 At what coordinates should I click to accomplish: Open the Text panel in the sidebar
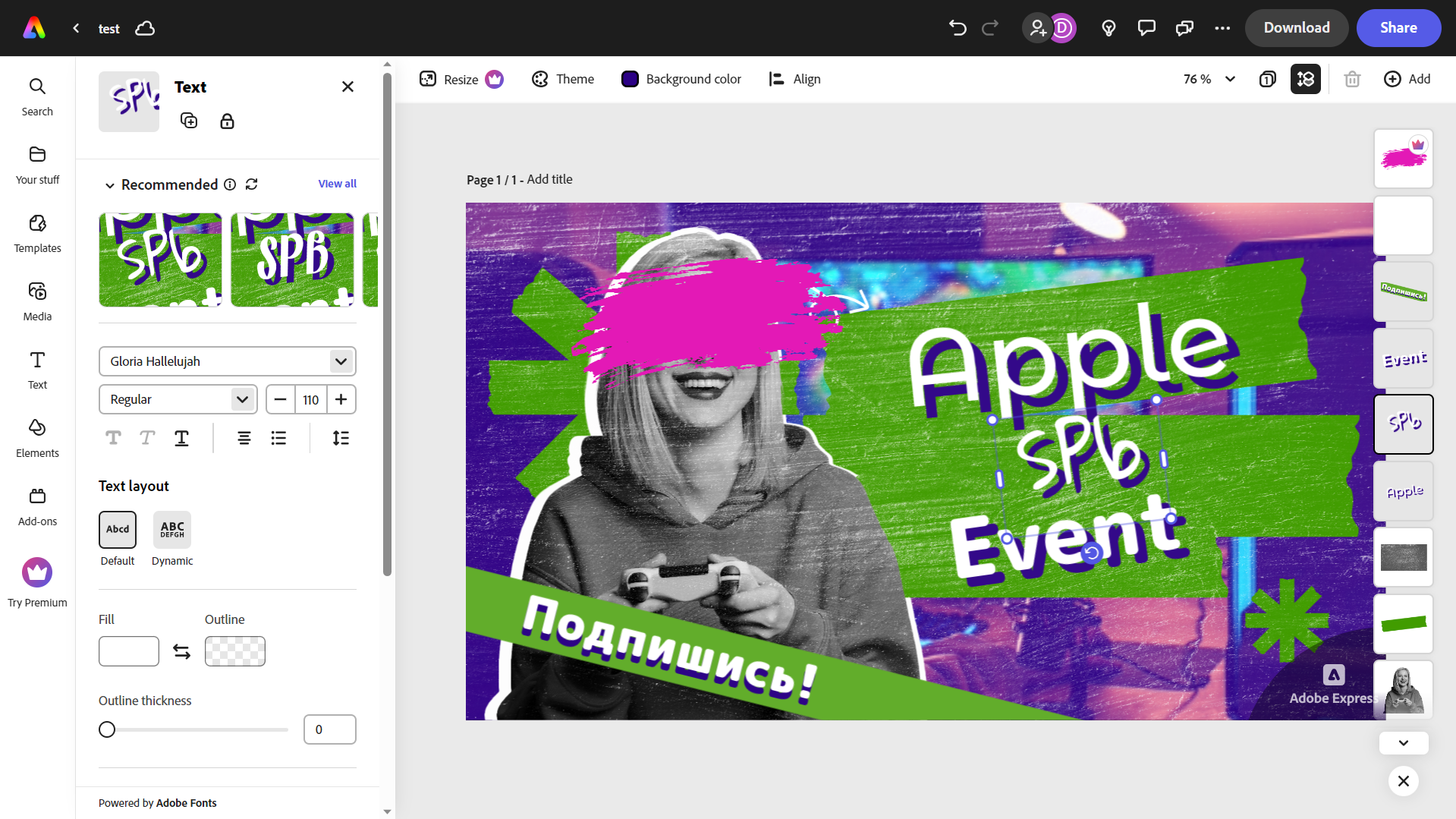coord(37,370)
